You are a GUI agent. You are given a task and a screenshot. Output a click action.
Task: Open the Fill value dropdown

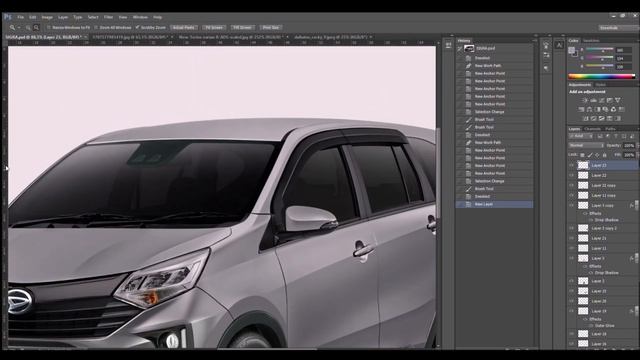tap(638, 155)
